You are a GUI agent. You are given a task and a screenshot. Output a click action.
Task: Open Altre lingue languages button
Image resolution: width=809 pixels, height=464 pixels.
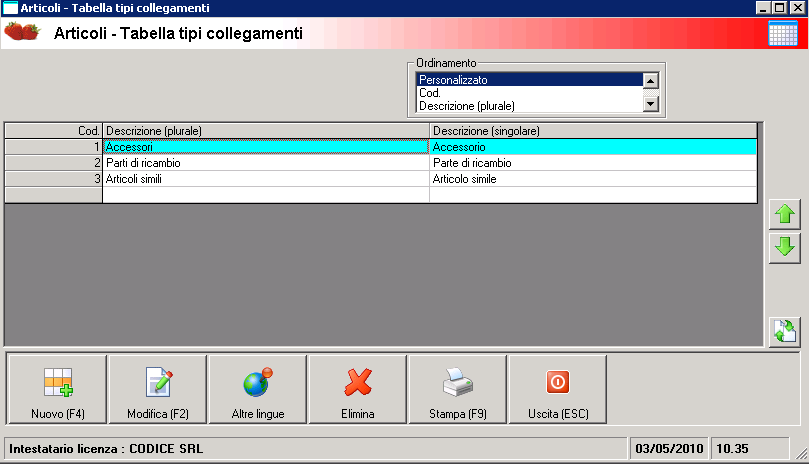(257, 390)
